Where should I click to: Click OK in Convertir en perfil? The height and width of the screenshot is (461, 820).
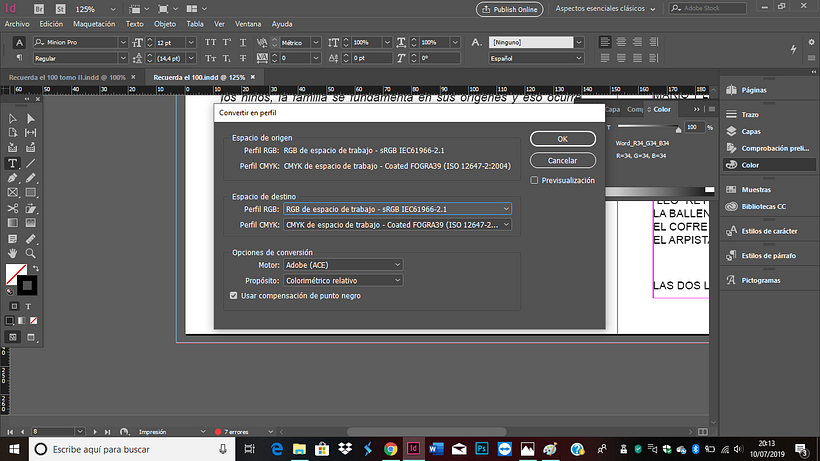click(x=563, y=139)
